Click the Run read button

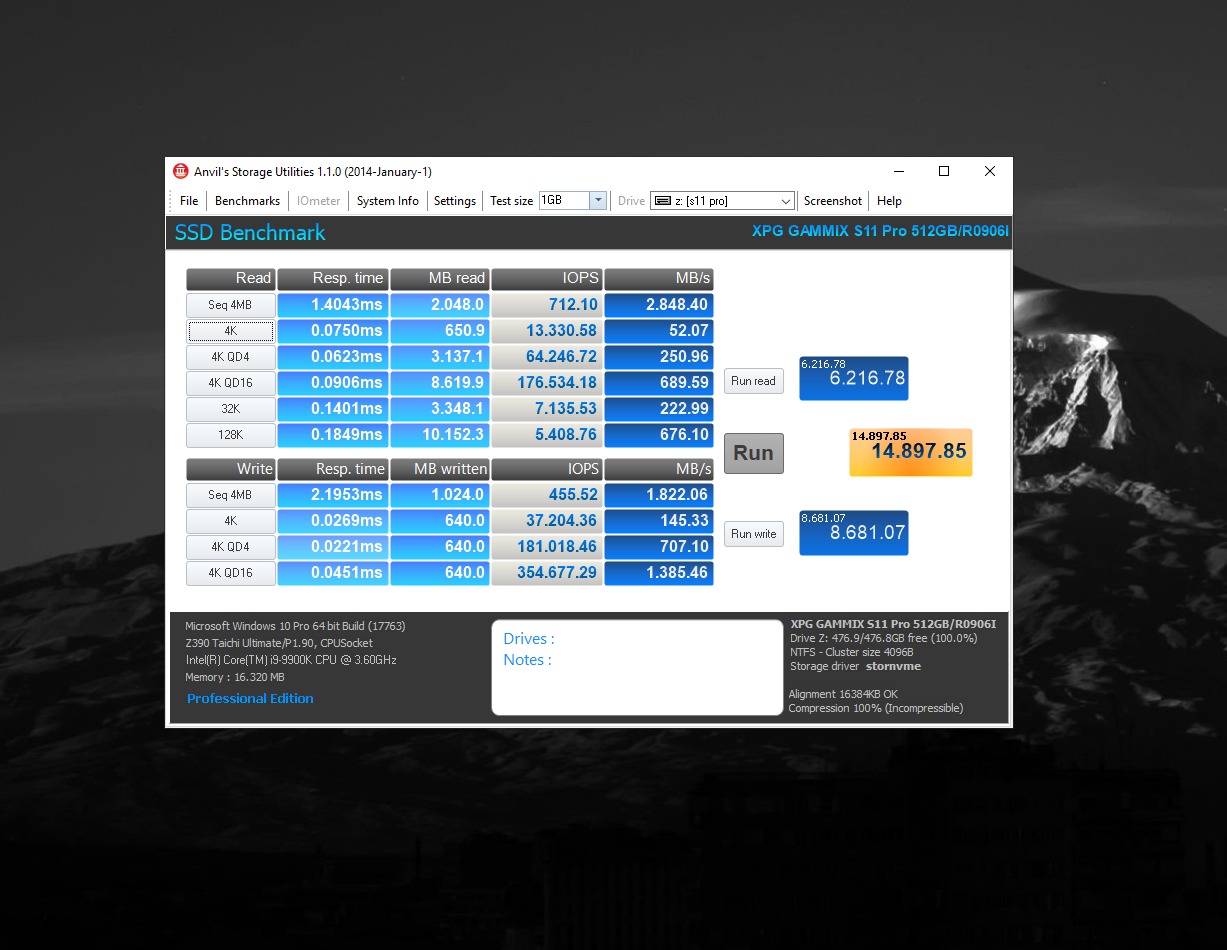[754, 381]
